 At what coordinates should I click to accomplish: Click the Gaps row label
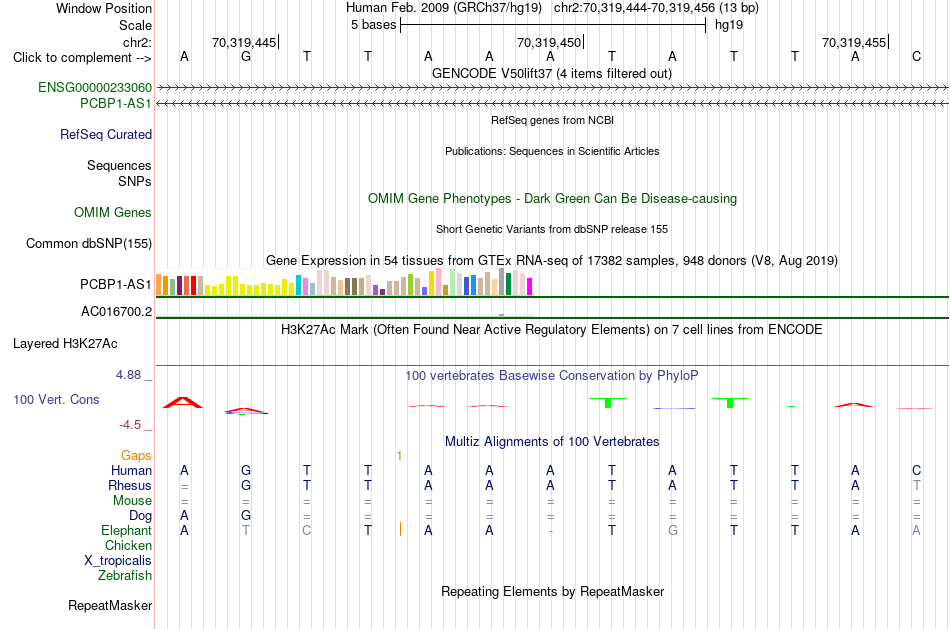point(136,456)
